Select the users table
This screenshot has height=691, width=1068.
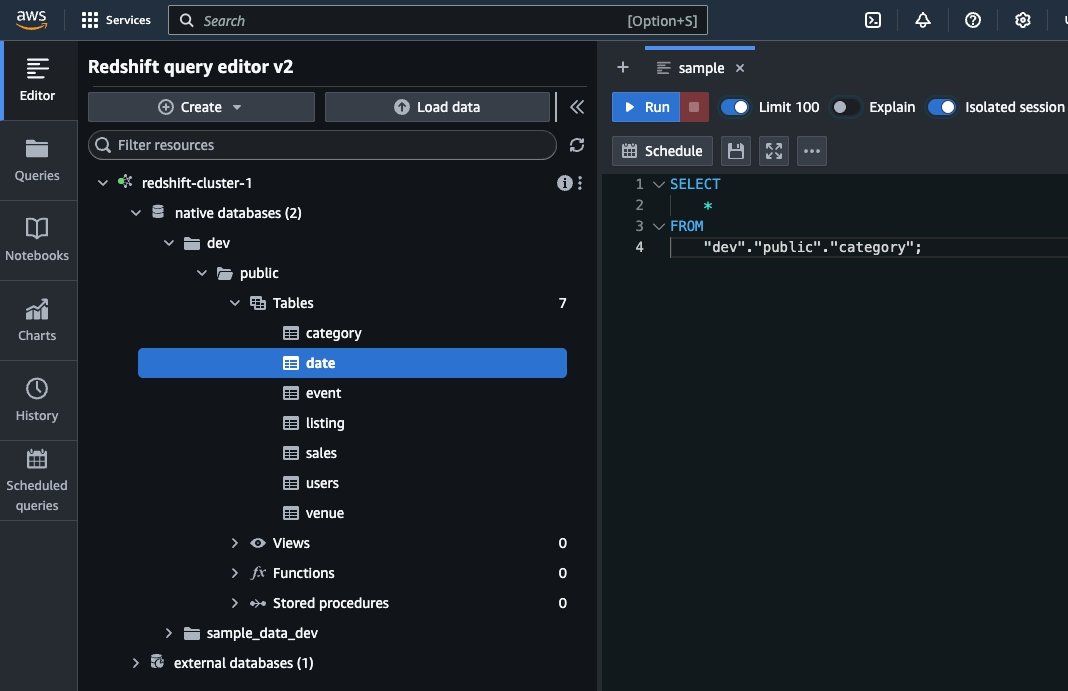click(352, 483)
